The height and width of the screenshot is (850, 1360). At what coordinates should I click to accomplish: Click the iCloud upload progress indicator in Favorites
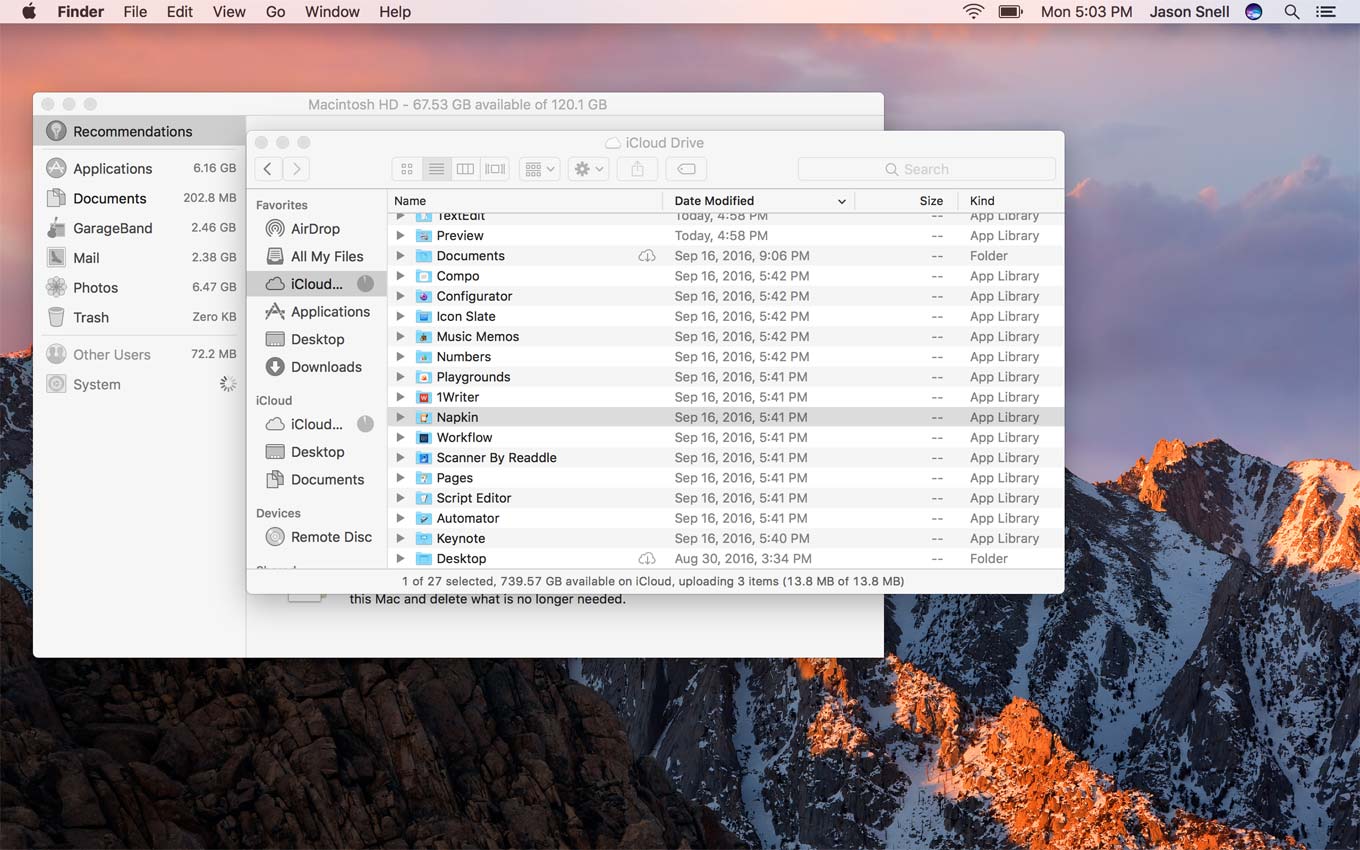click(x=365, y=284)
